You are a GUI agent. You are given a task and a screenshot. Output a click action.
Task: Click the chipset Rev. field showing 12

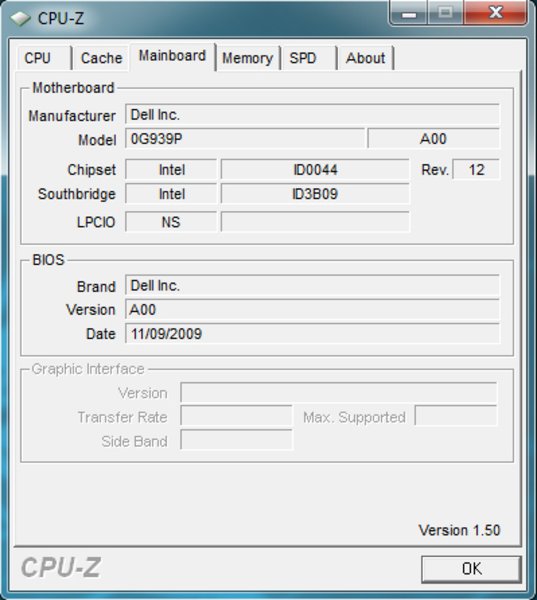click(476, 170)
